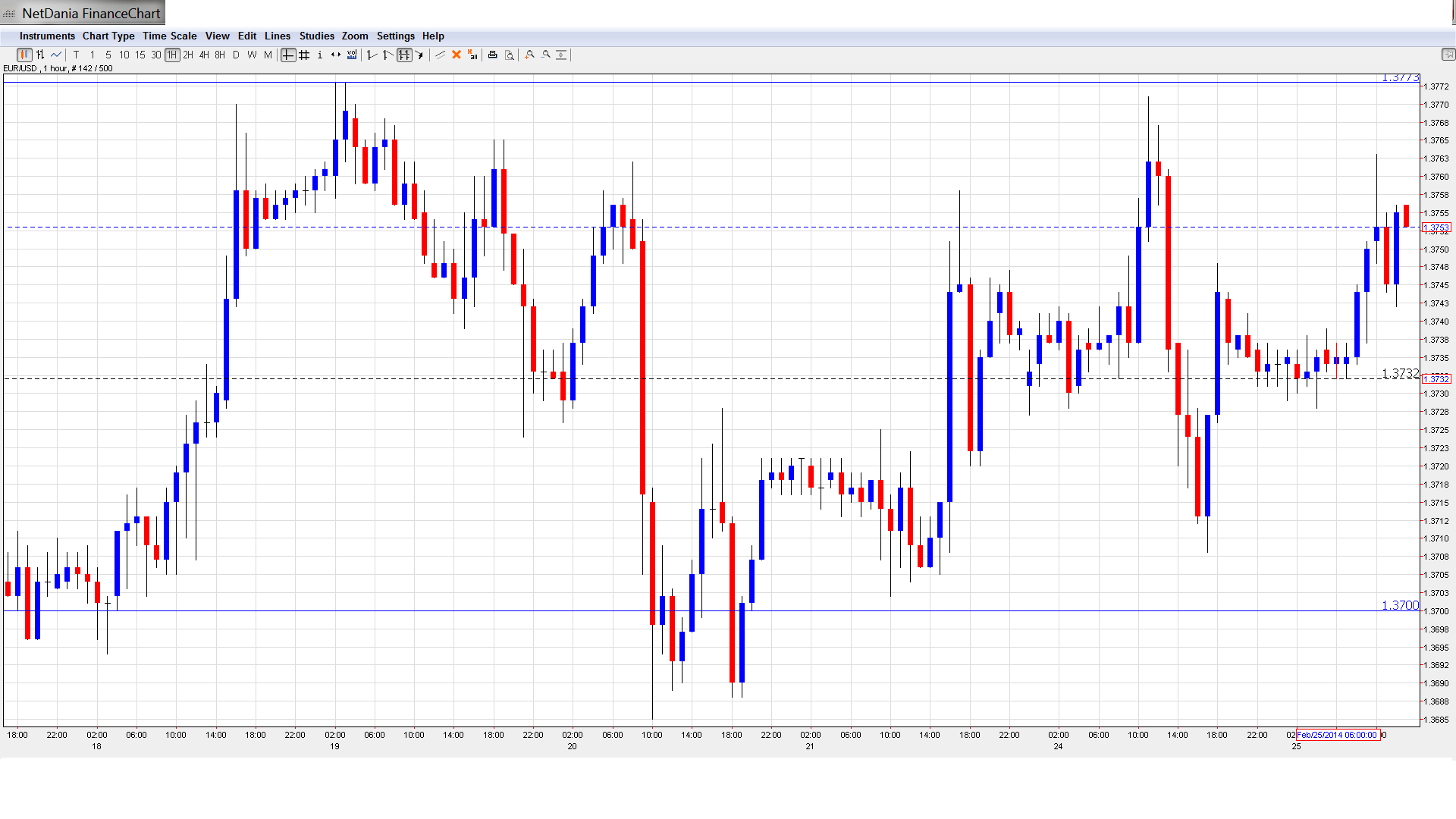1456x819 pixels.
Task: Open the Lines menu
Action: pyautogui.click(x=278, y=36)
